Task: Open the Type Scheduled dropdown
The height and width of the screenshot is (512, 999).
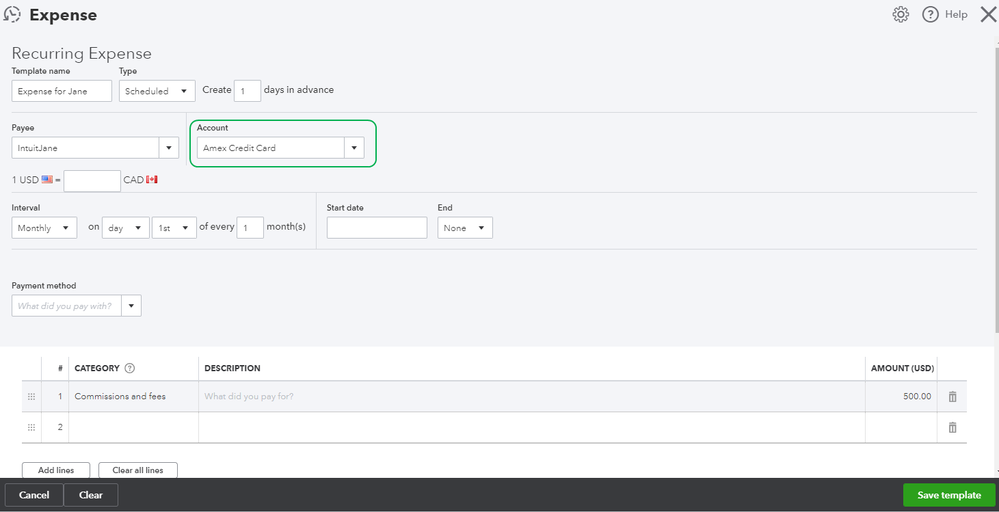Action: click(x=157, y=91)
